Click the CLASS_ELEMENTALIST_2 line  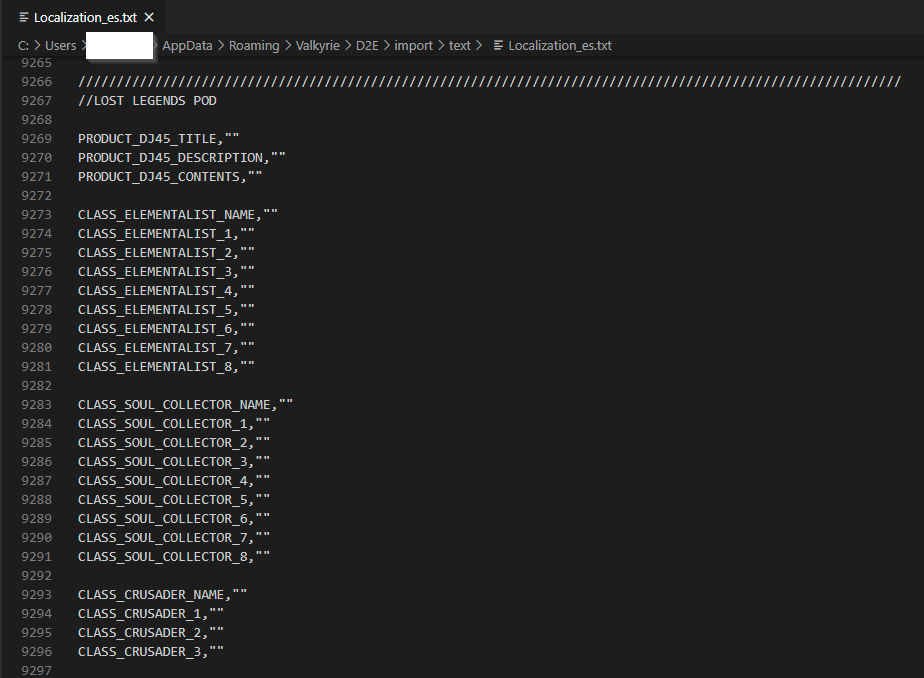pyautogui.click(x=166, y=253)
